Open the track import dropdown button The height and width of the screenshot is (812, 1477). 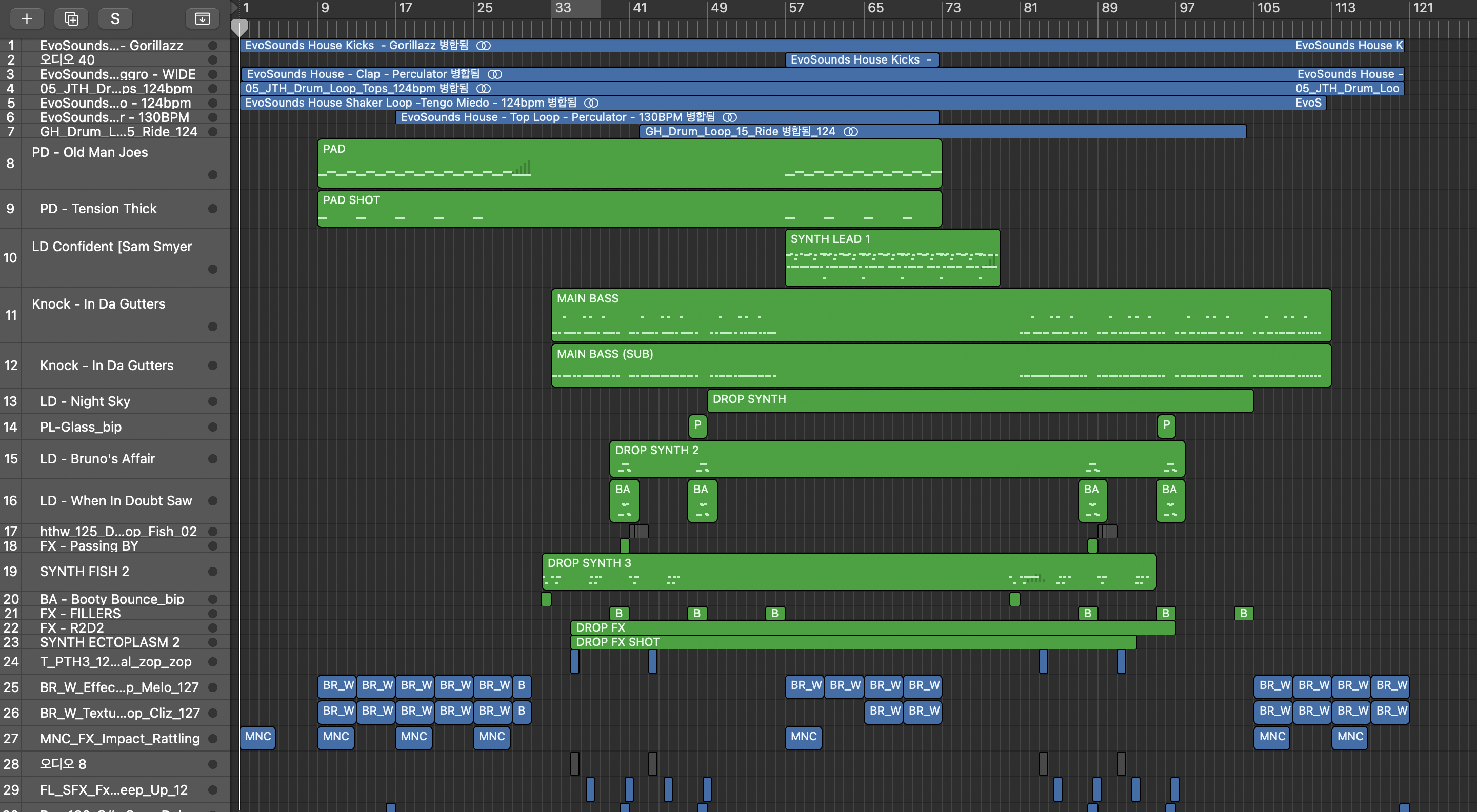pyautogui.click(x=203, y=19)
